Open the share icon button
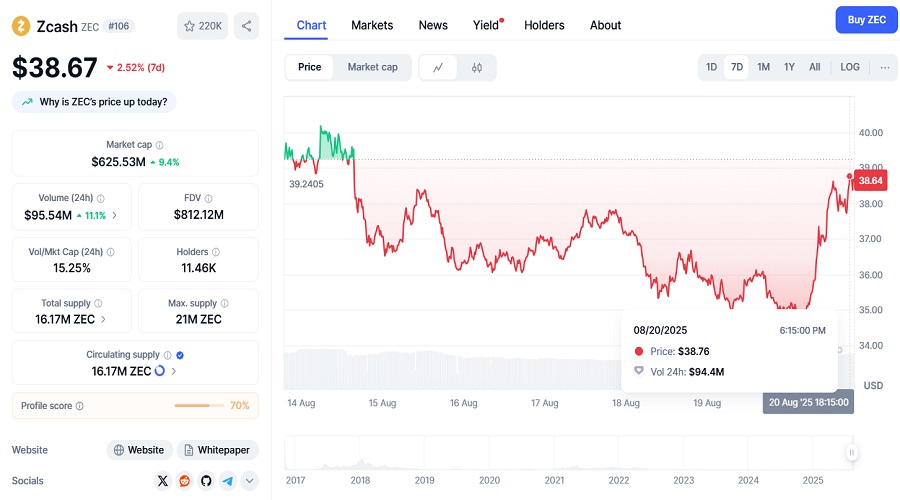The height and width of the screenshot is (500, 900). tap(246, 26)
